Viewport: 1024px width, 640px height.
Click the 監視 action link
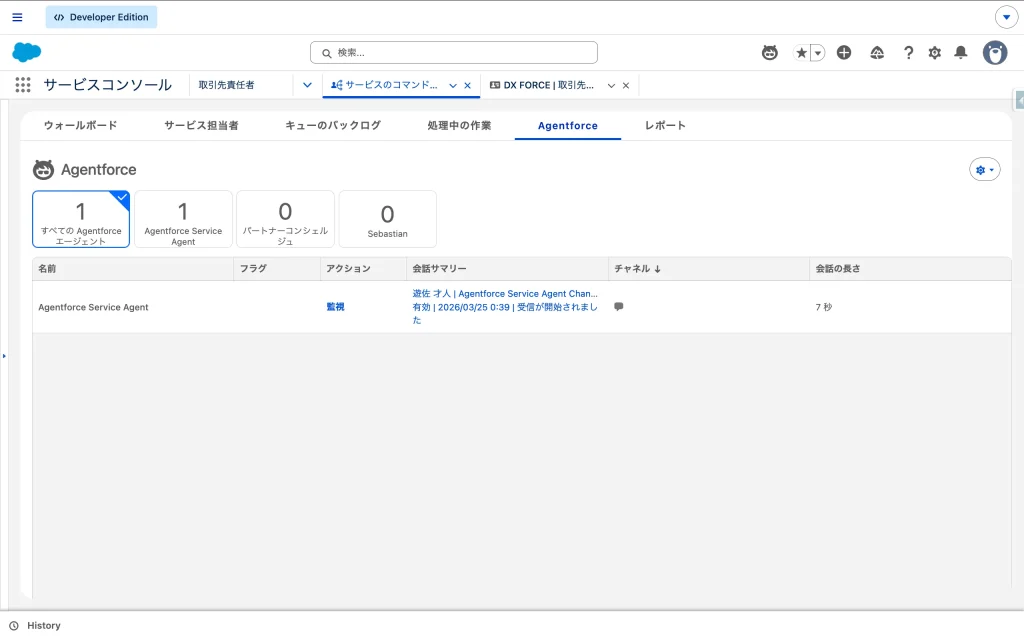(x=335, y=307)
